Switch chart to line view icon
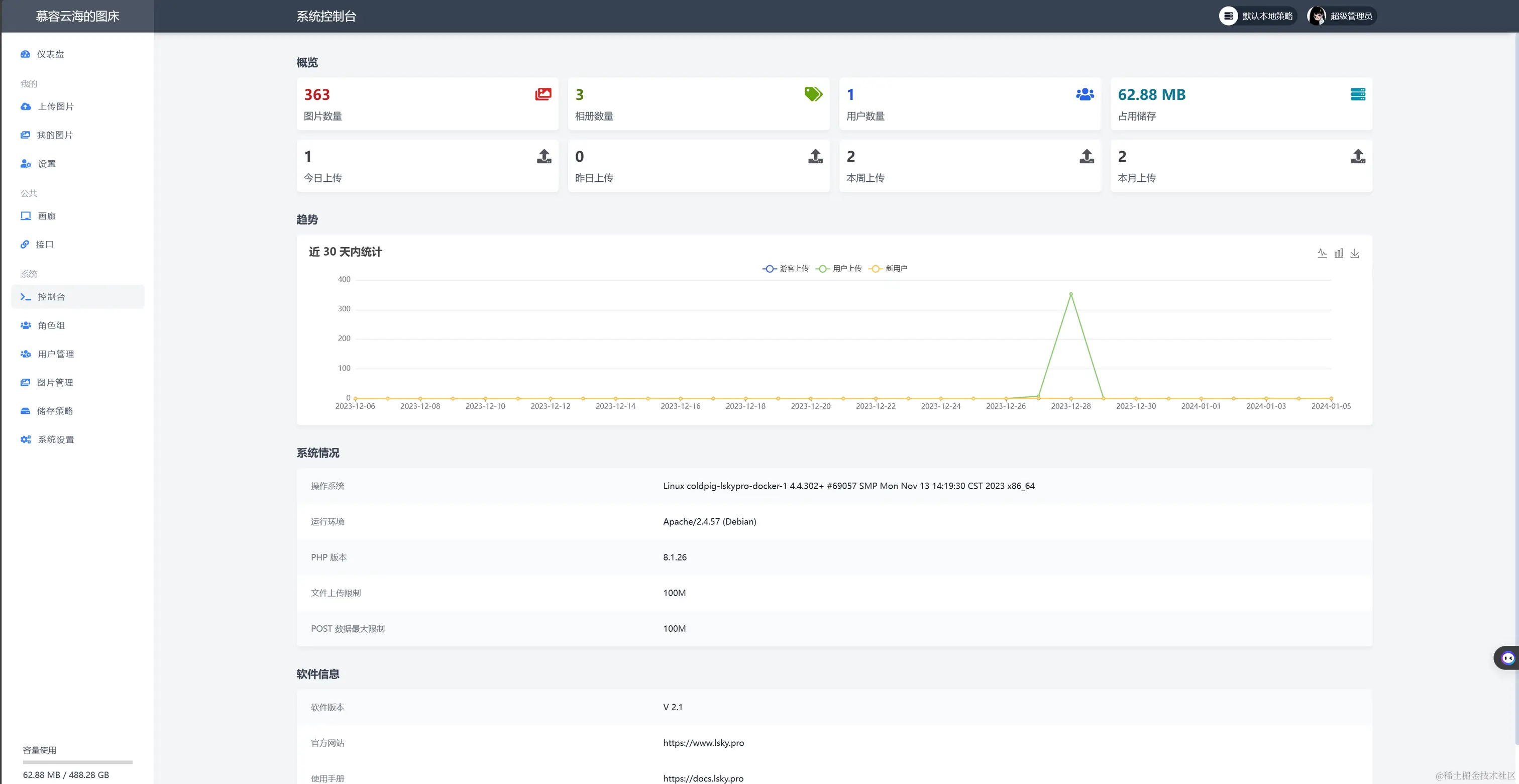1519x784 pixels. (1322, 253)
